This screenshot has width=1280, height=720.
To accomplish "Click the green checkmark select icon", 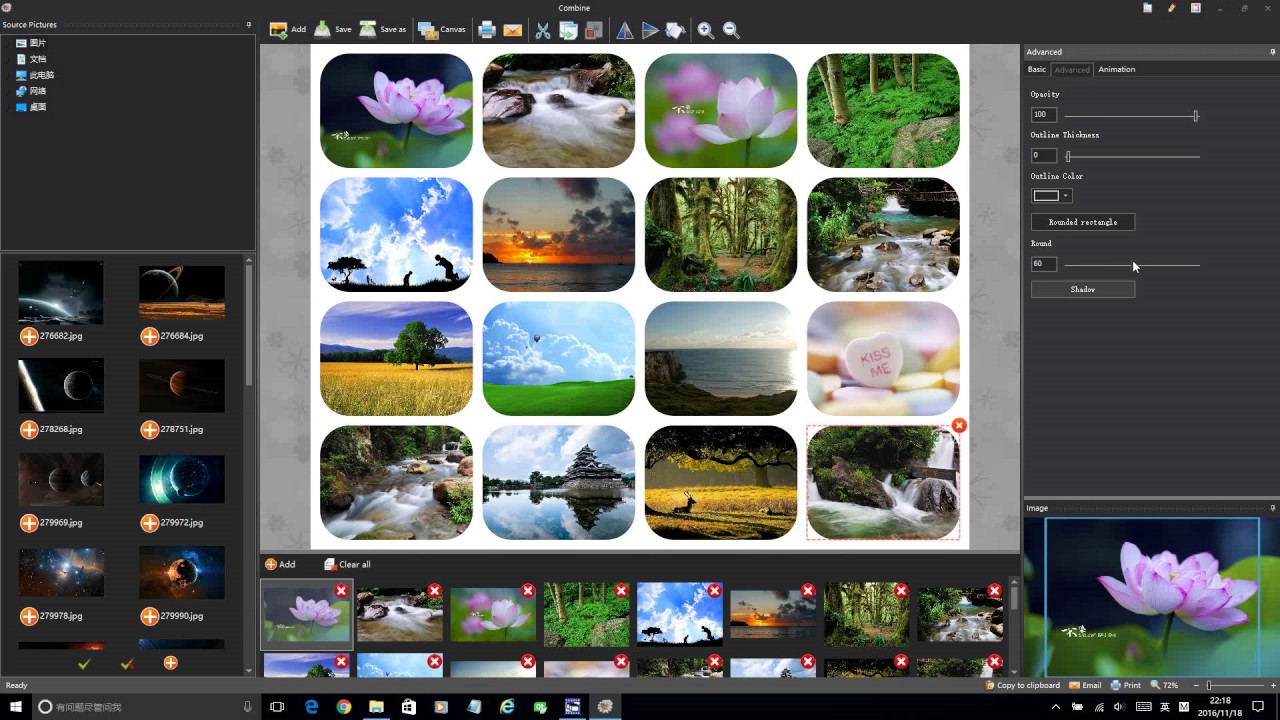I will tap(84, 663).
